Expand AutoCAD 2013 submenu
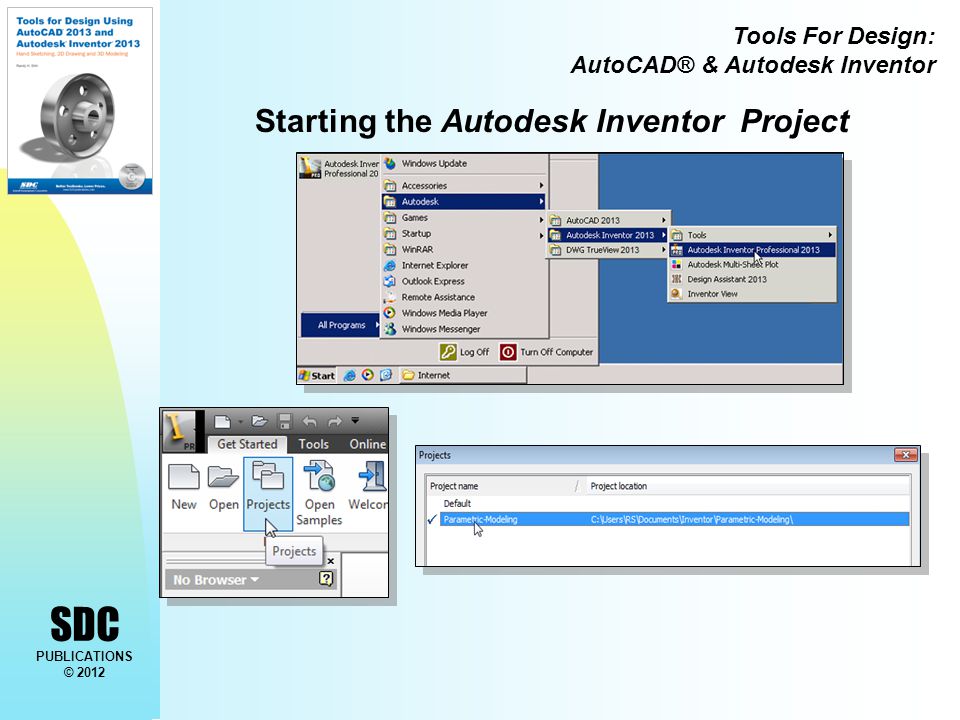 coord(608,220)
